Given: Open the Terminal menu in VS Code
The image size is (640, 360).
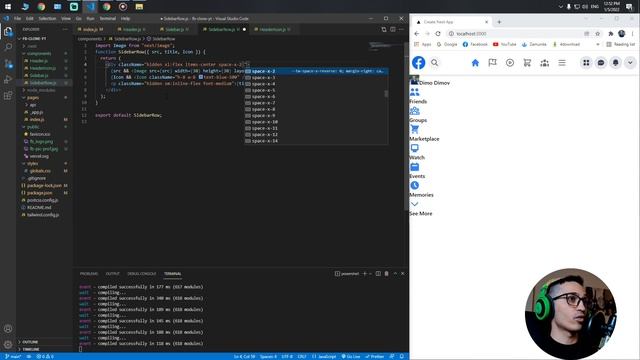Looking at the screenshot, I should pos(108,18).
